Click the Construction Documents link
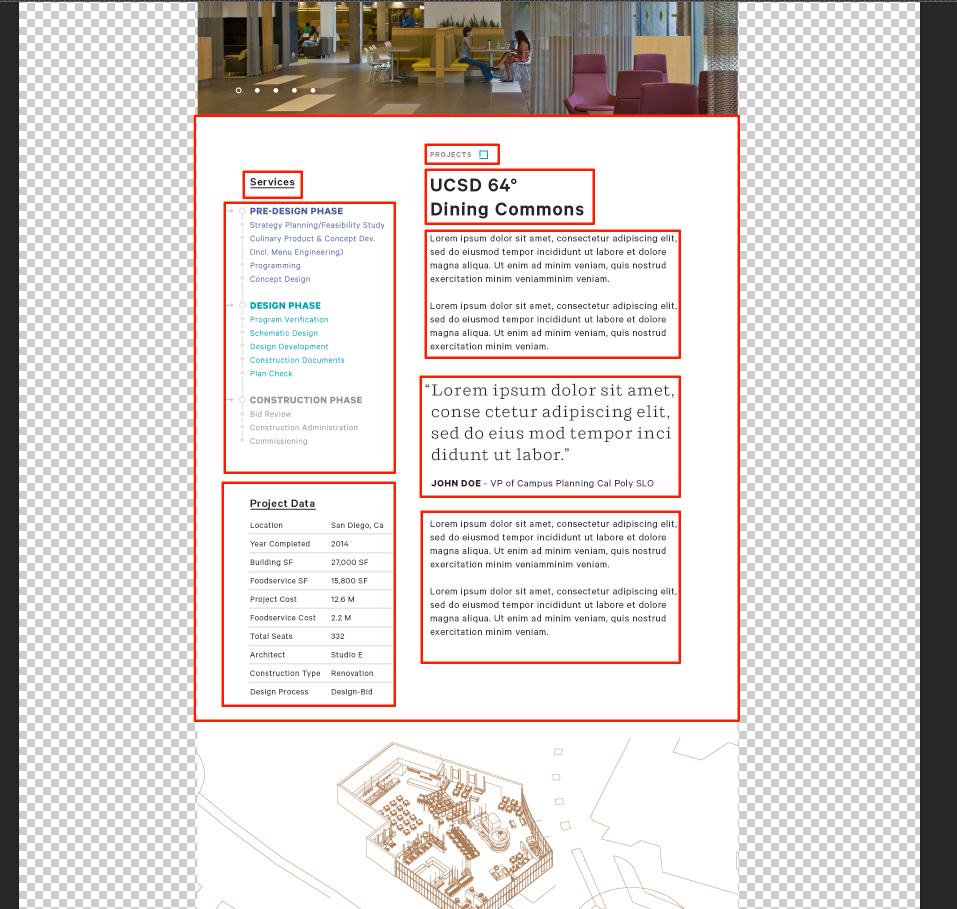Image resolution: width=957 pixels, height=909 pixels. pos(297,360)
